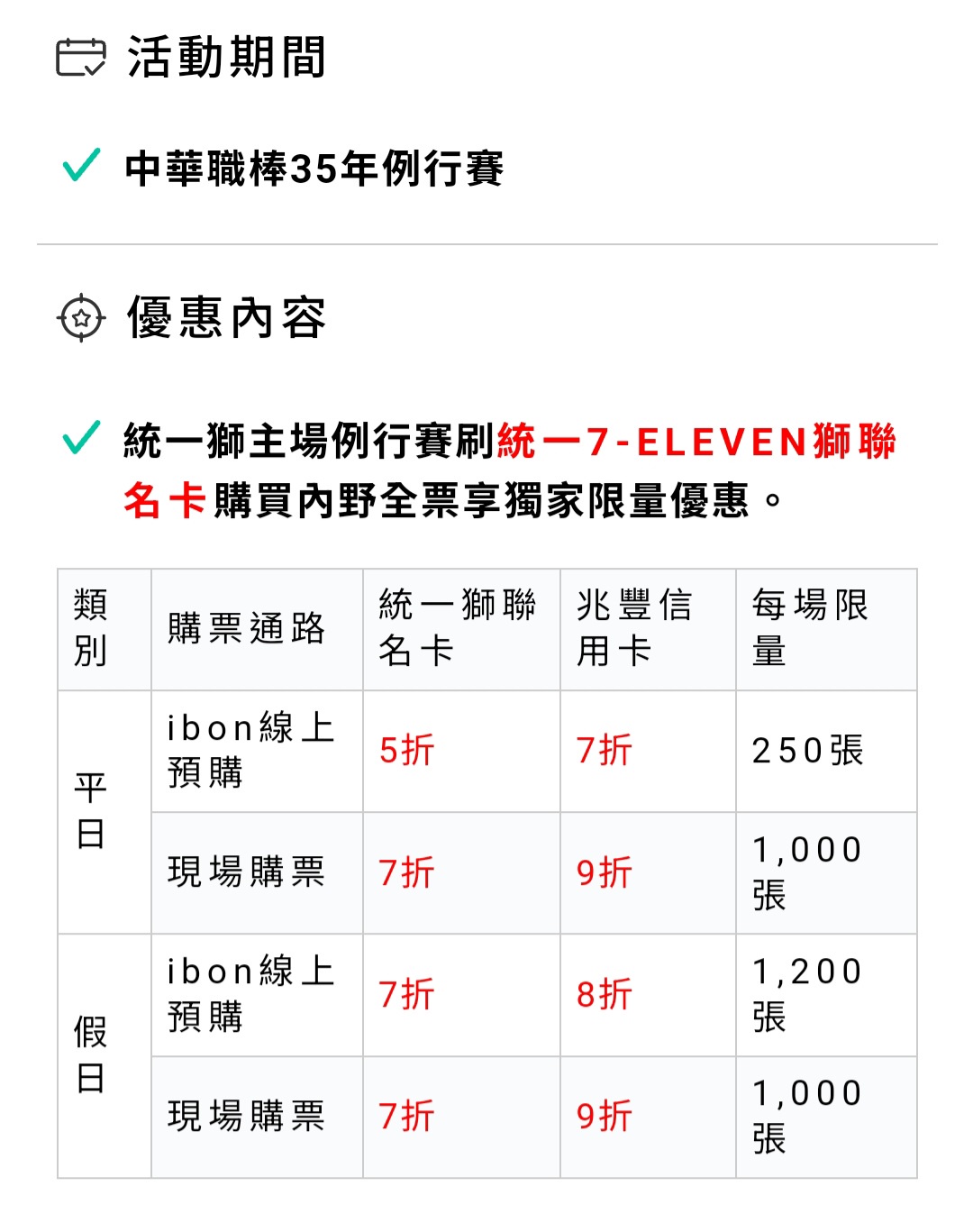The image size is (973, 1232).
Task: Click the calendar icon beside 活動期間
Action: tap(80, 58)
